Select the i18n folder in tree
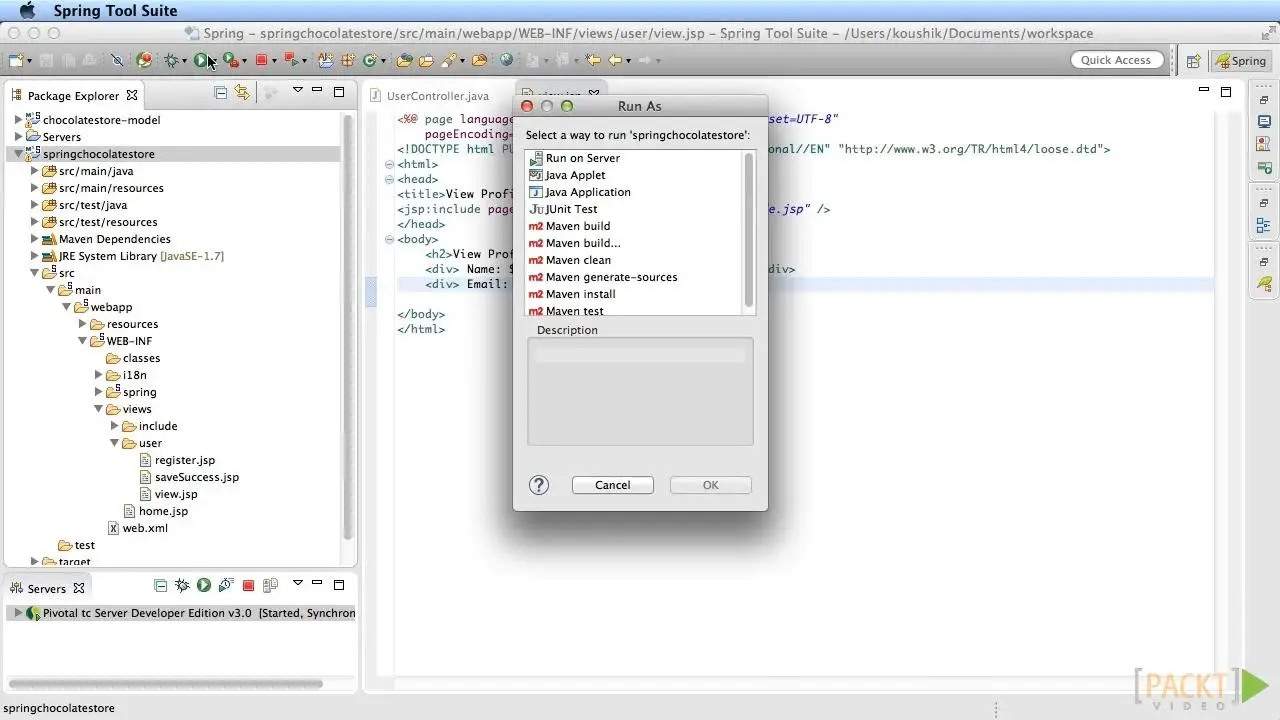 click(x=134, y=375)
